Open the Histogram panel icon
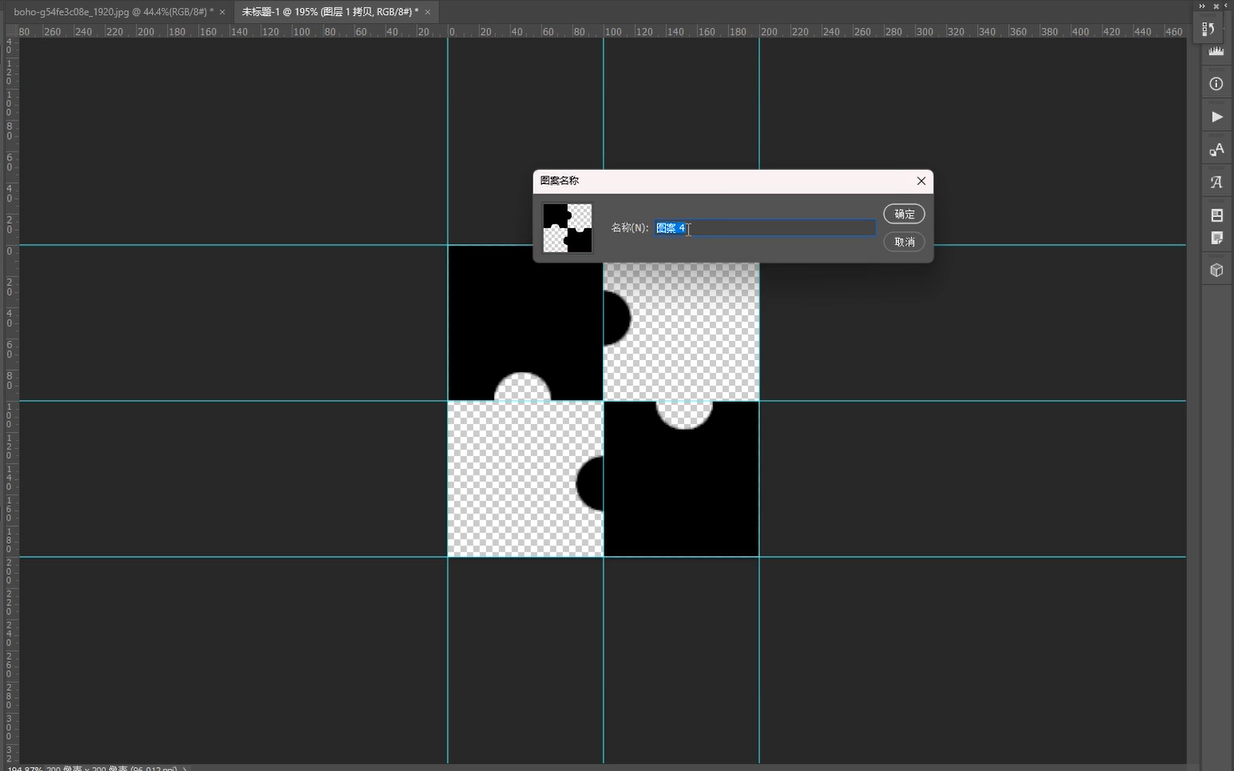The height and width of the screenshot is (771, 1234). 1216,52
